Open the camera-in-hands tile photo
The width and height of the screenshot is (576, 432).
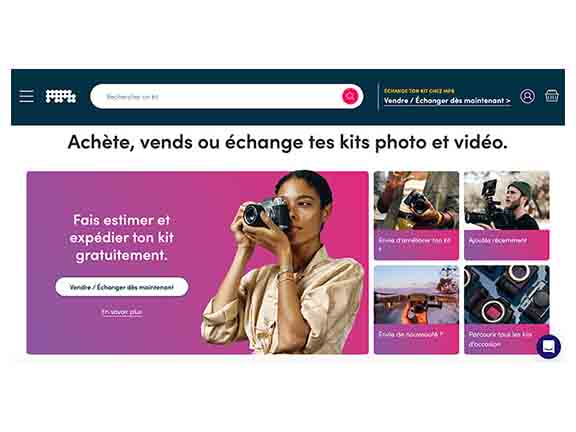417,201
